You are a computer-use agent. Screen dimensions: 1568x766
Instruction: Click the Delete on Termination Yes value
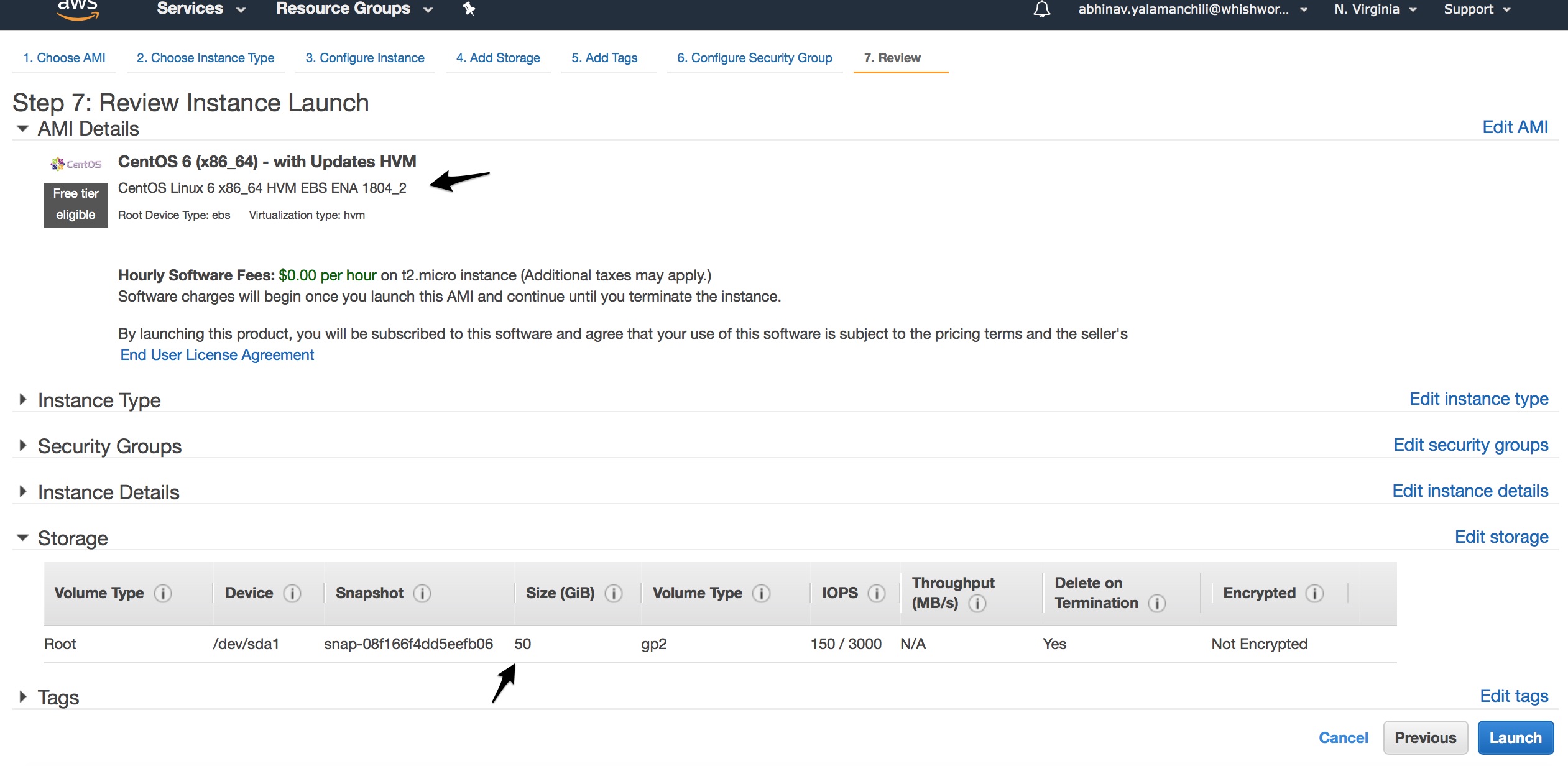[x=1054, y=644]
